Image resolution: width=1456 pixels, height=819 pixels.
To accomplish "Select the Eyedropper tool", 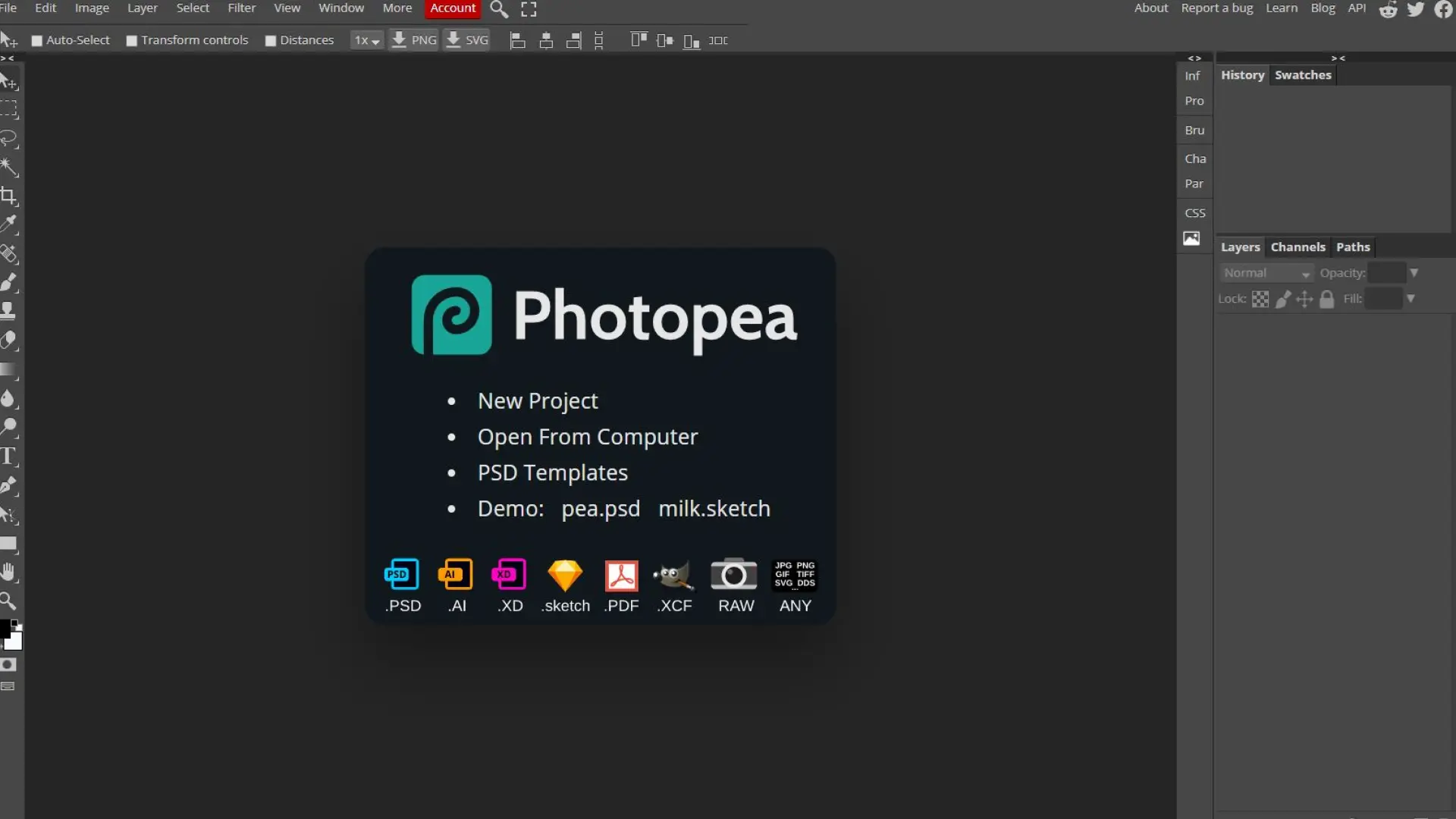I will tap(9, 224).
